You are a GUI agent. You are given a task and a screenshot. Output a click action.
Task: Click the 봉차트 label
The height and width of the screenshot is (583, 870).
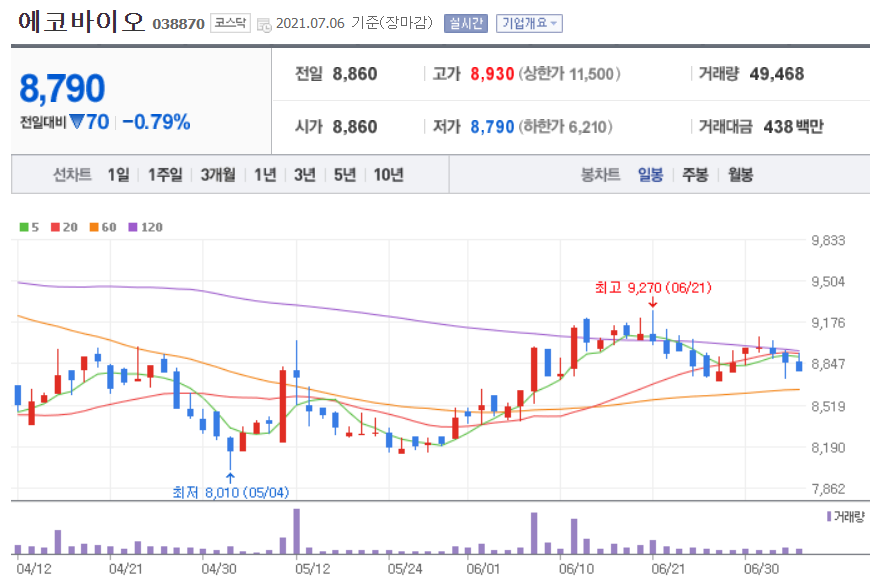[600, 175]
